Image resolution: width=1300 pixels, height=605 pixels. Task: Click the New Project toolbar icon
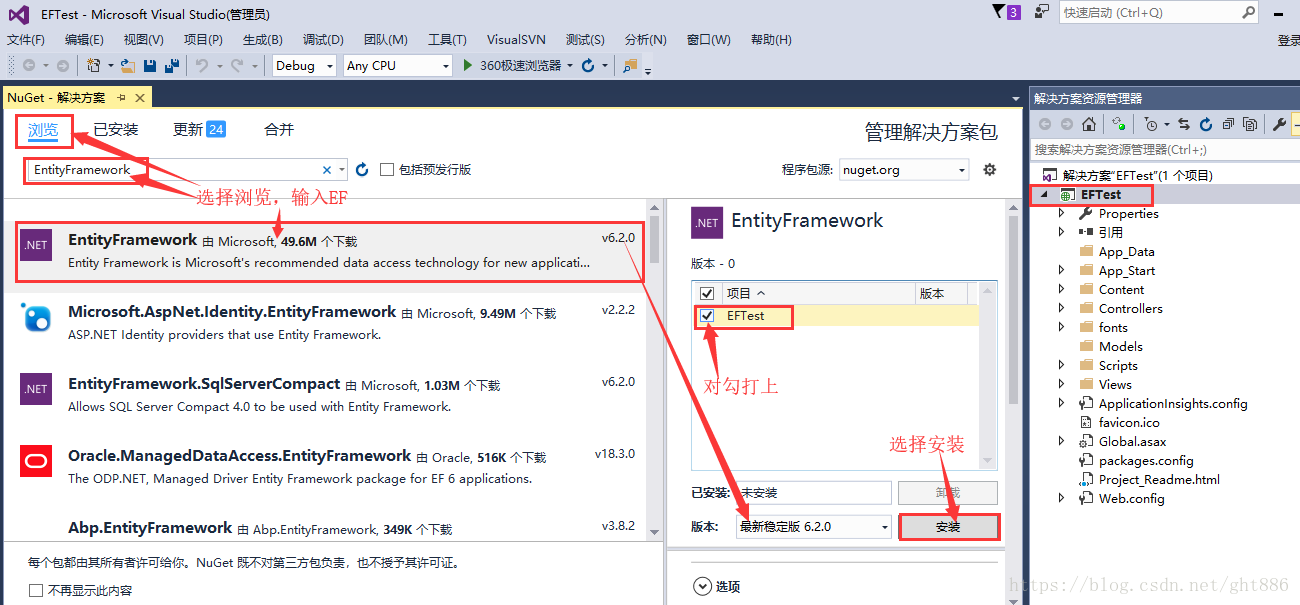(94, 65)
